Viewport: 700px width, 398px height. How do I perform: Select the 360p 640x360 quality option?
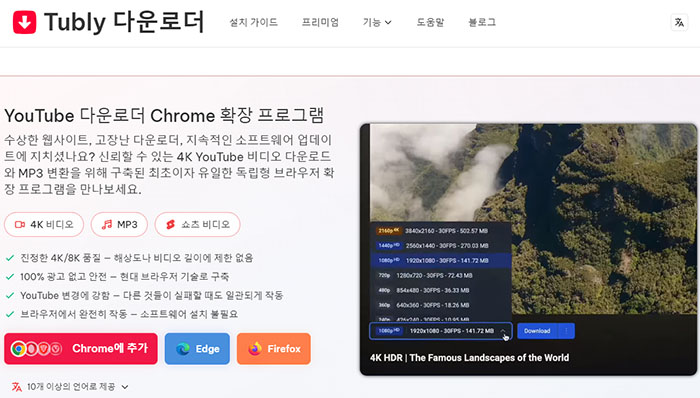click(441, 305)
